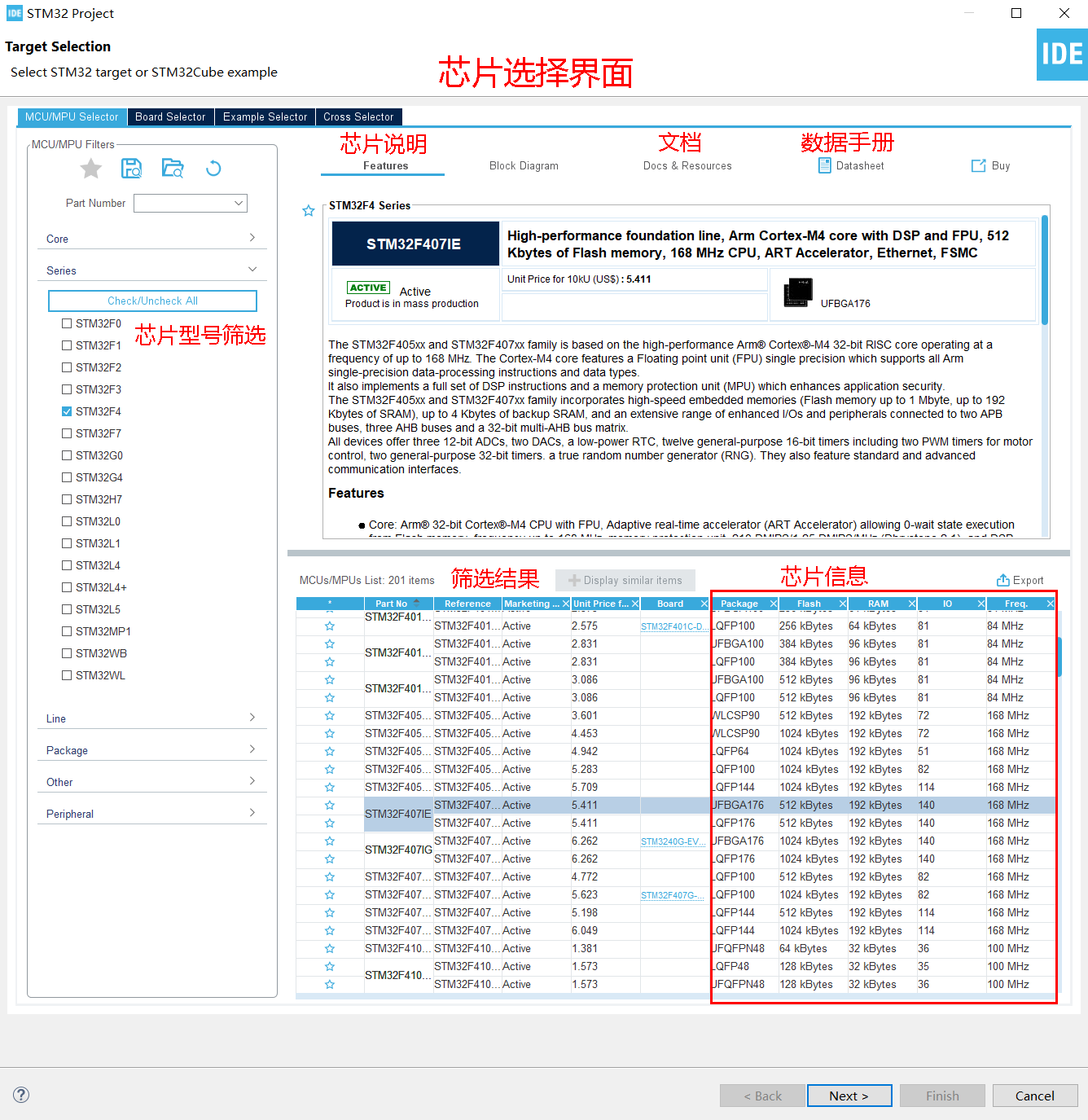This screenshot has height=1120, width=1088.
Task: Select the STM32F407IG part number cell
Action: [398, 850]
